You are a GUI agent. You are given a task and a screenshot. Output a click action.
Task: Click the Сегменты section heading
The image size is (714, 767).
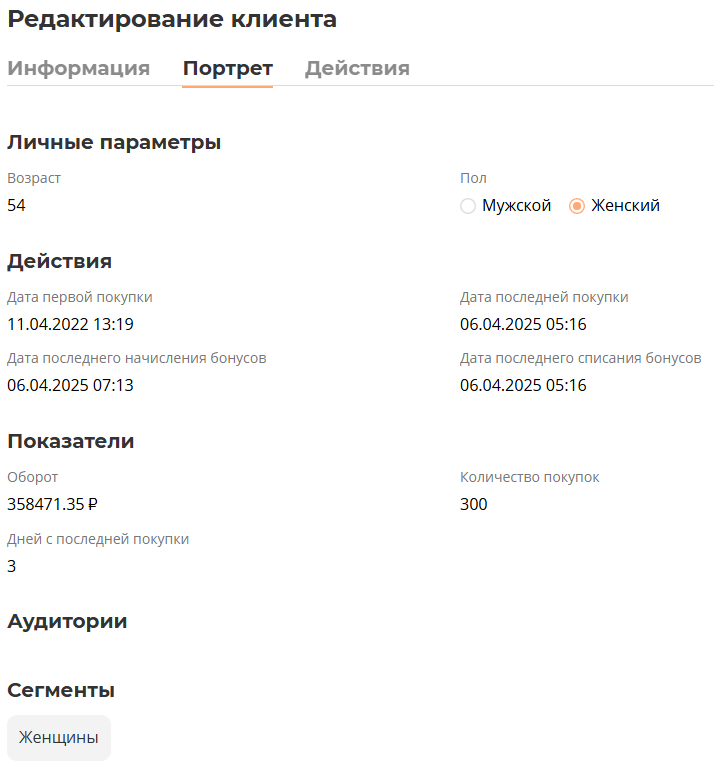coord(61,690)
